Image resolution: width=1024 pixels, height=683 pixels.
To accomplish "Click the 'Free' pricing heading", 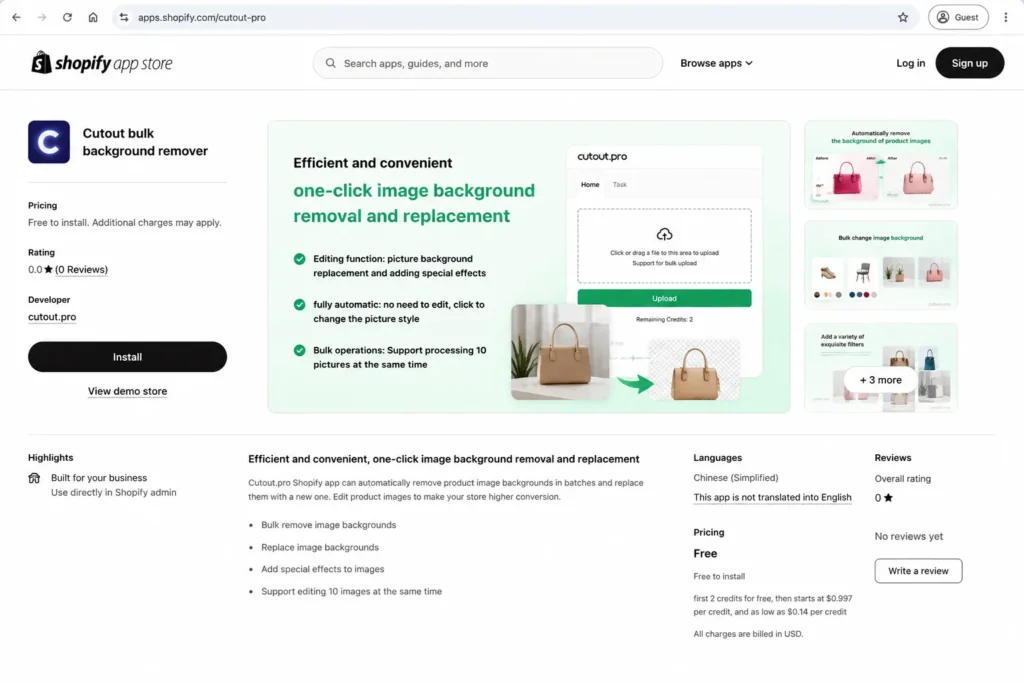I will tap(705, 554).
